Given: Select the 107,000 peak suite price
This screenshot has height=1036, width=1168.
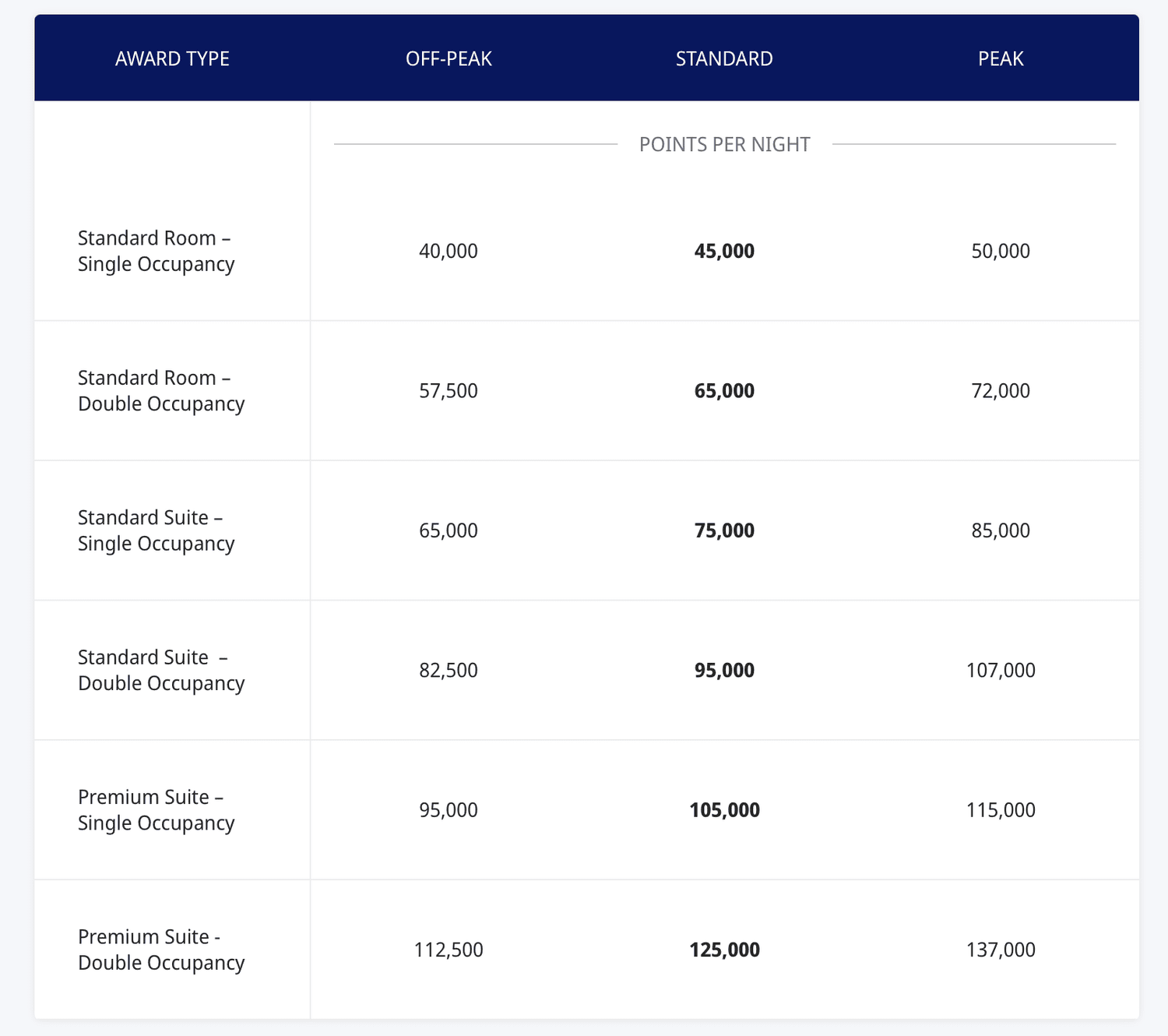Looking at the screenshot, I should click(x=1001, y=670).
